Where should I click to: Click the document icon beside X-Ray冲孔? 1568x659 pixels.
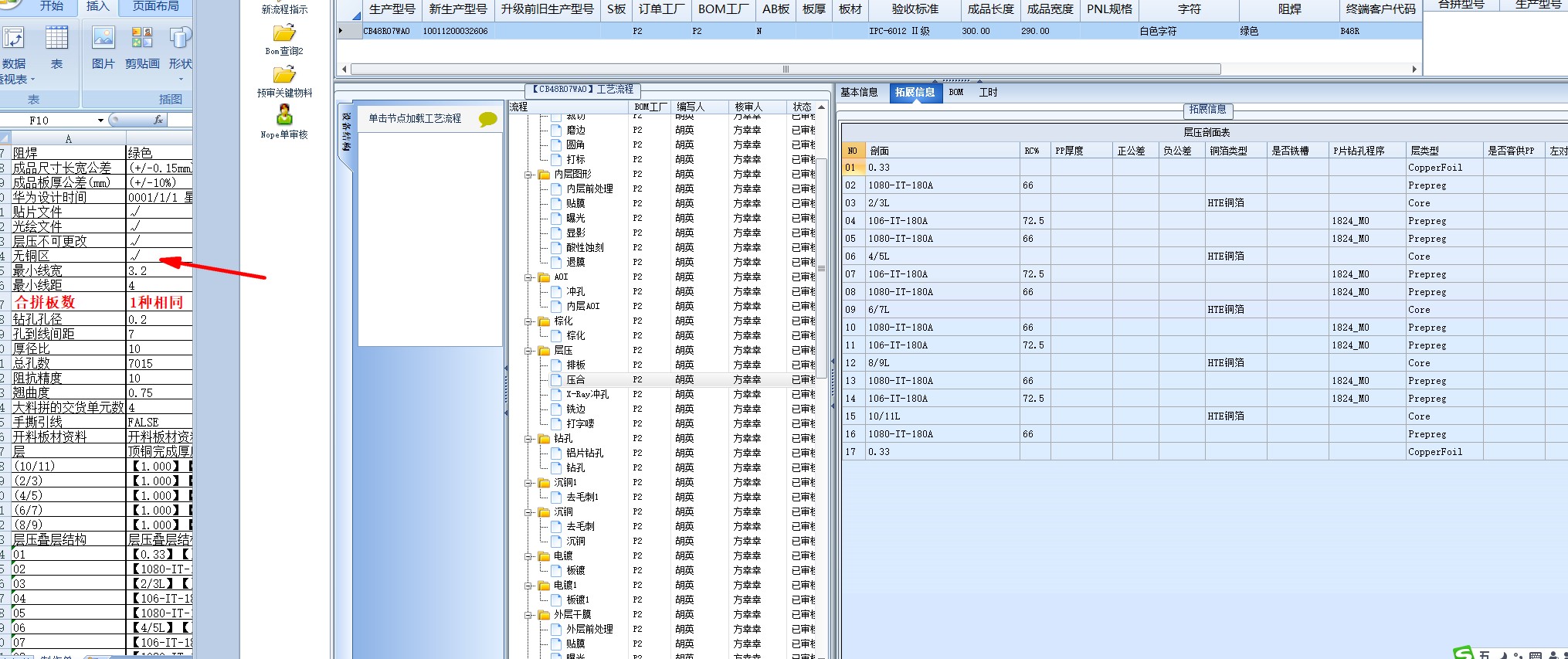pyautogui.click(x=556, y=395)
